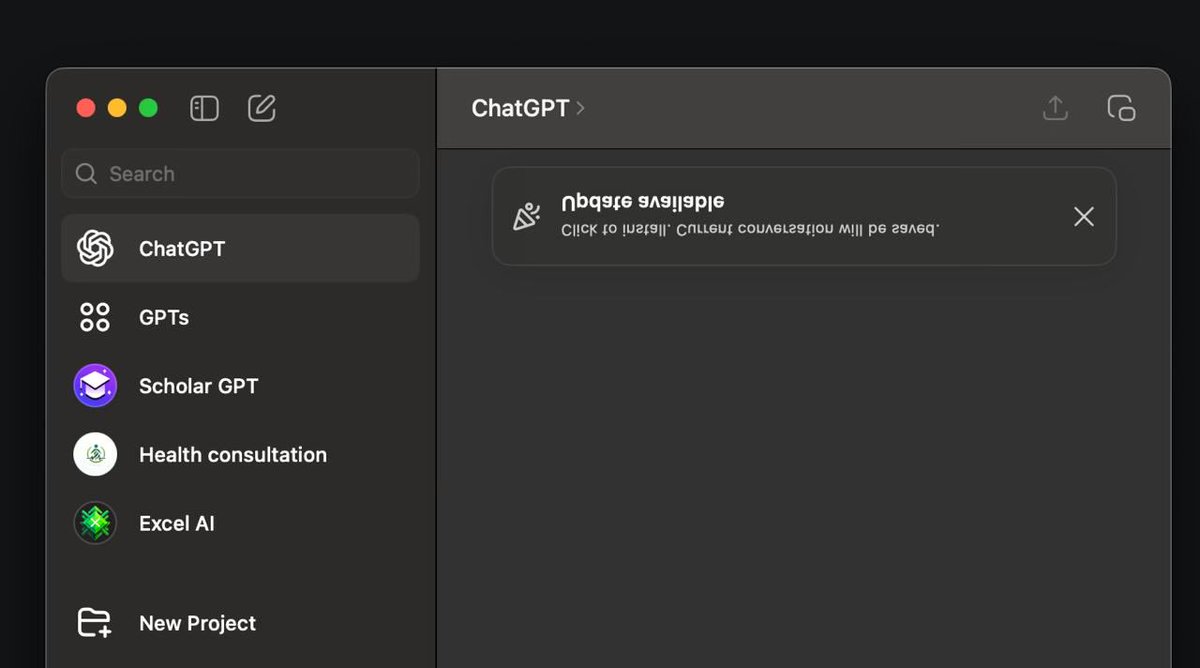Close window with the red button
Viewport: 1200px width, 668px height.
[86, 108]
